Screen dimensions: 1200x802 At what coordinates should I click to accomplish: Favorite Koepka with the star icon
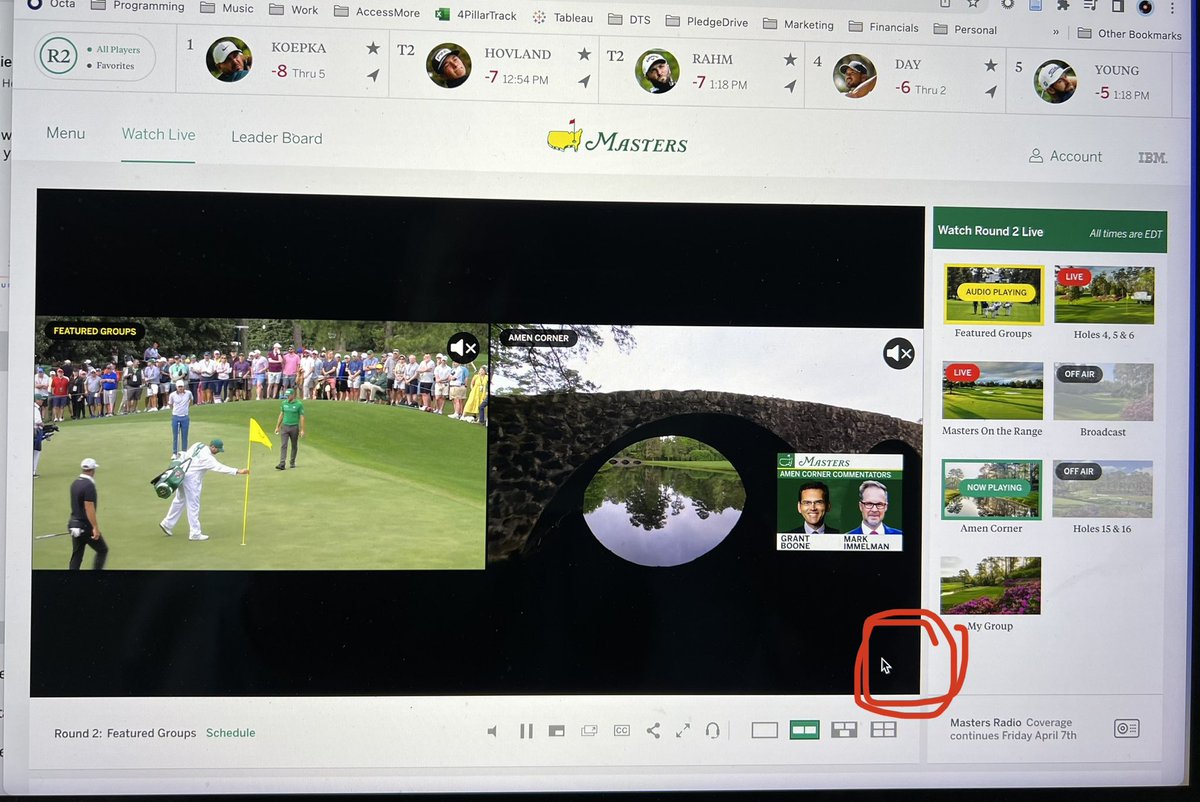[x=373, y=48]
